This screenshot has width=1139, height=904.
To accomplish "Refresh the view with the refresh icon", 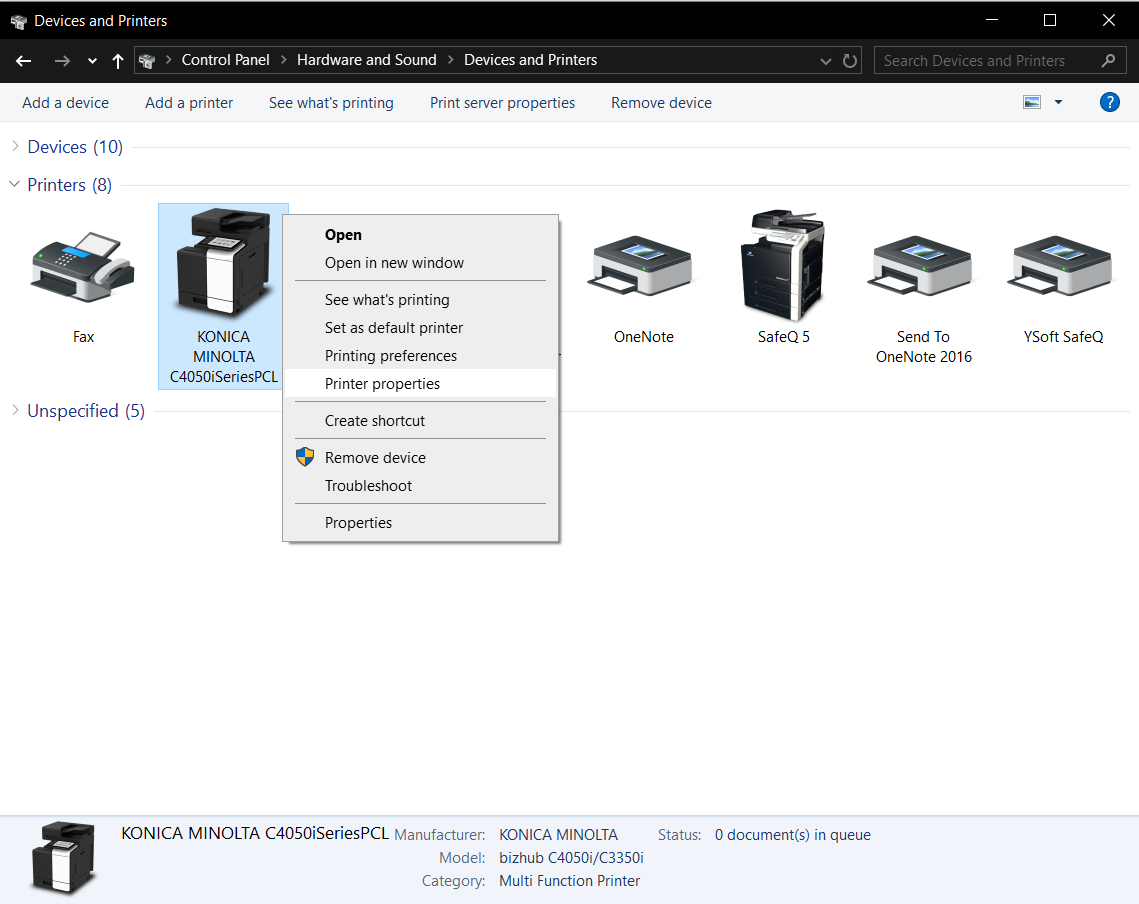I will coord(849,60).
